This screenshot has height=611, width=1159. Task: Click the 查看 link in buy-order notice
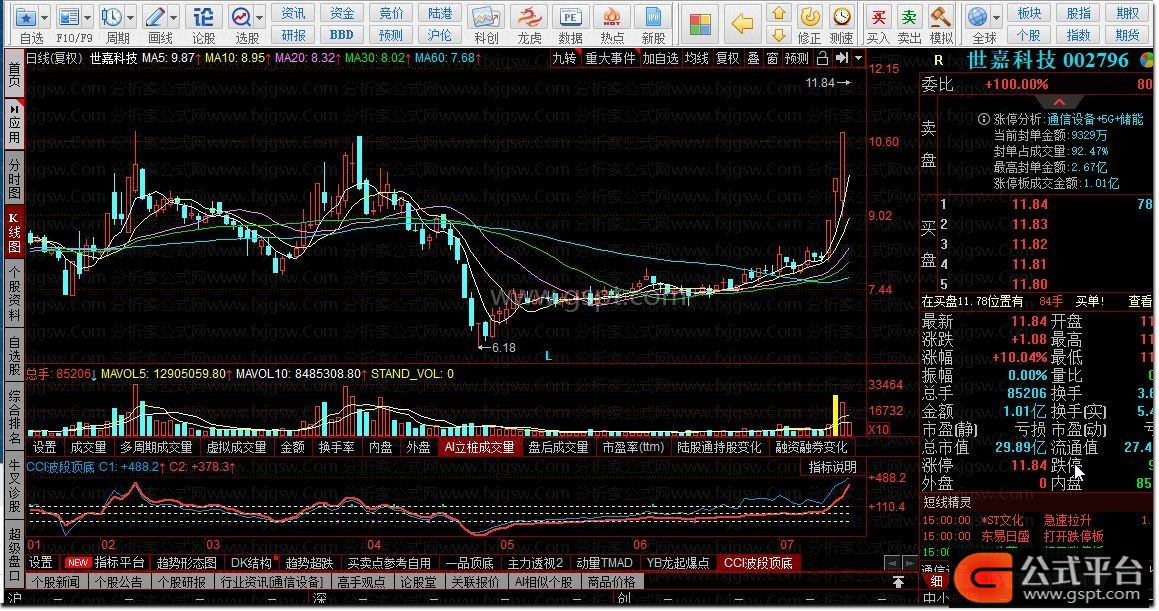click(1139, 301)
